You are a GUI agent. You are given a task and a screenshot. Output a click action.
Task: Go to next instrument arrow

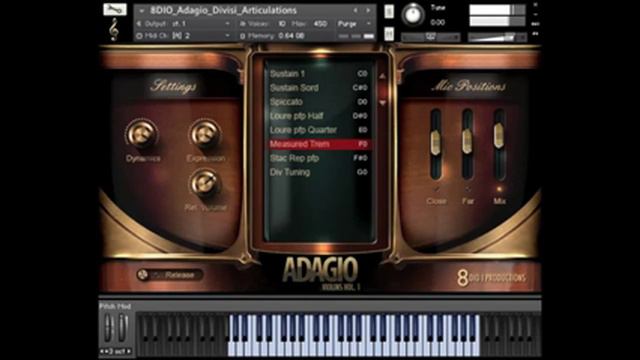click(368, 10)
